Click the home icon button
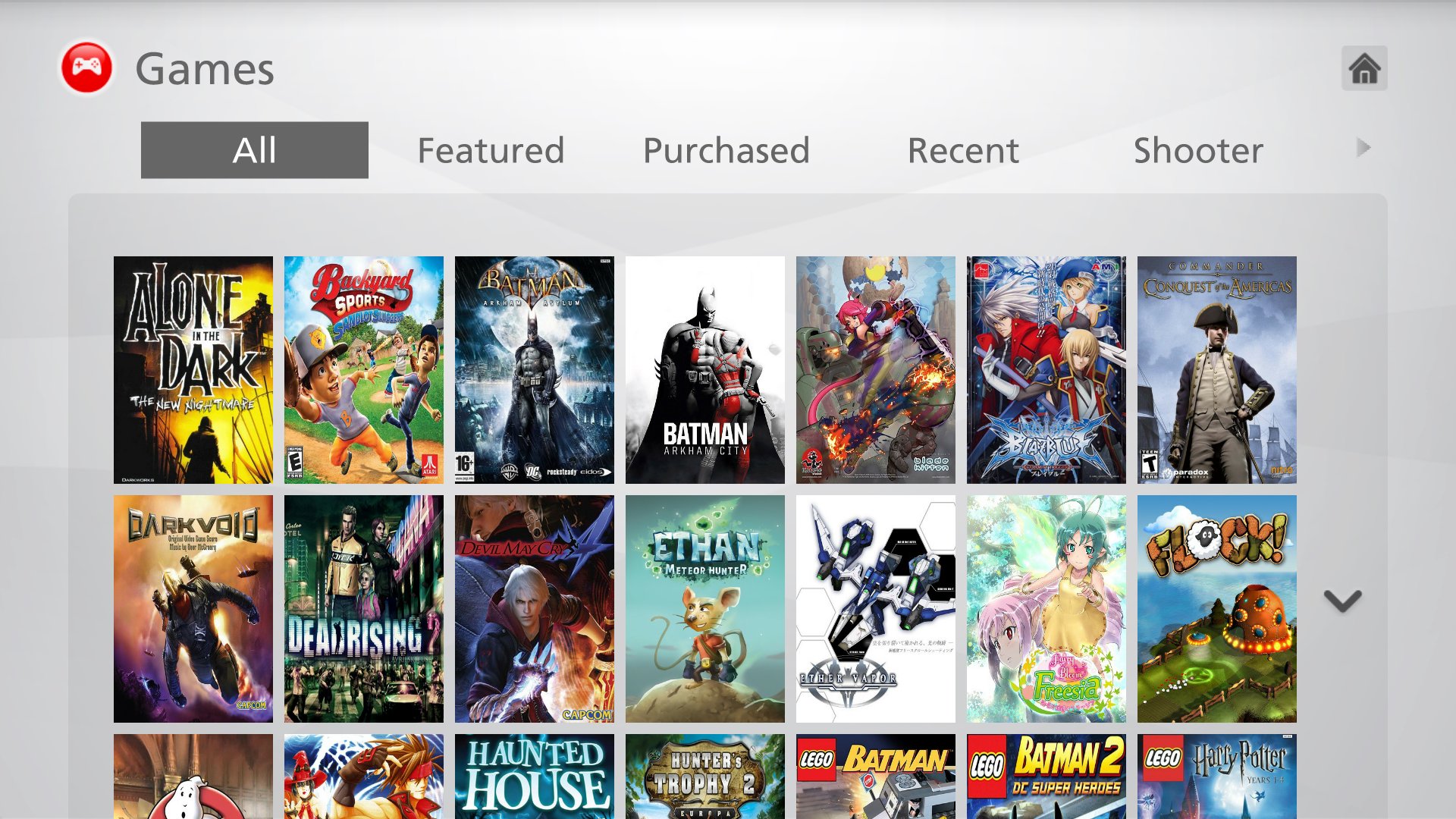1456x819 pixels. [x=1364, y=68]
